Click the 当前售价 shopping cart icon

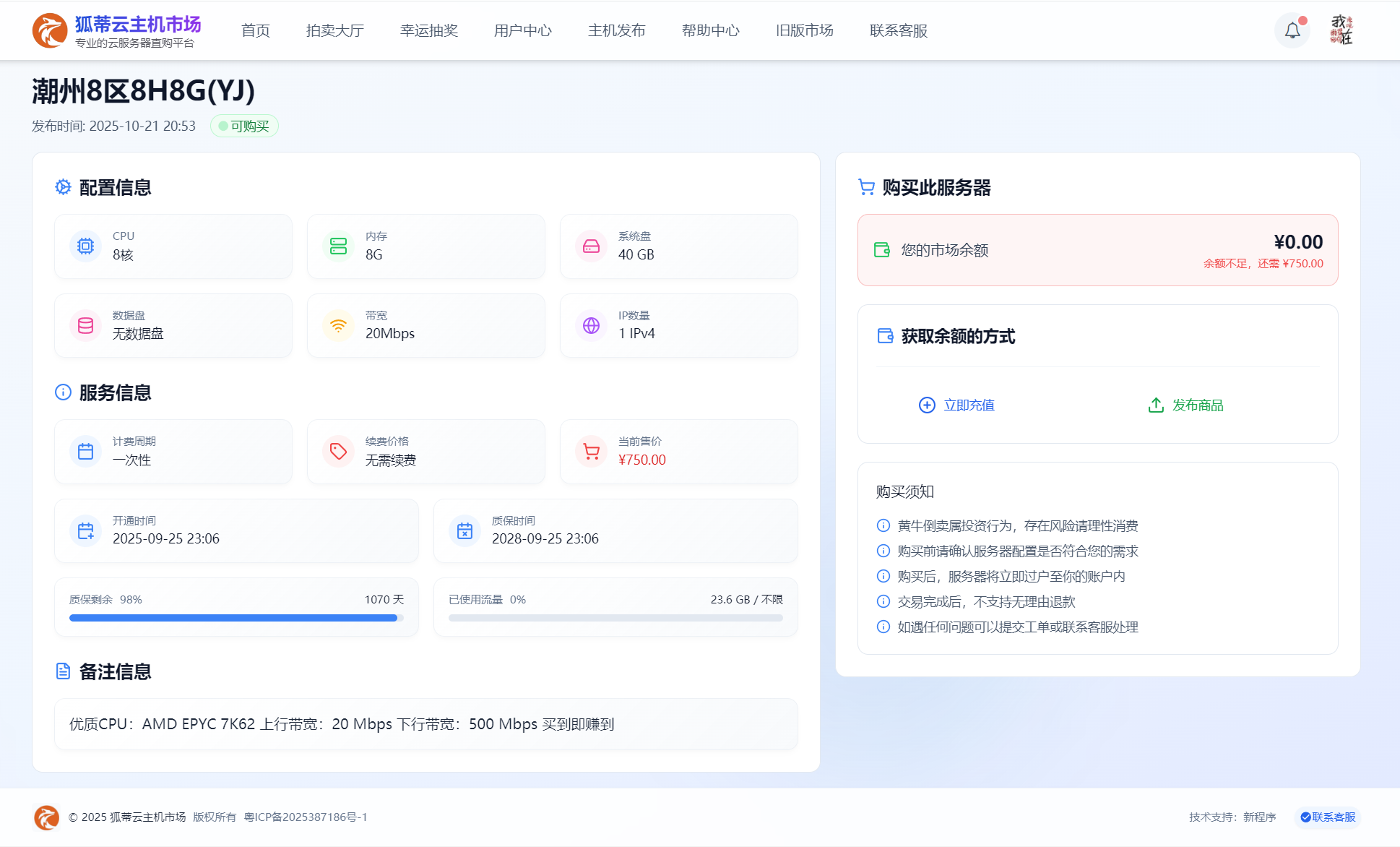pos(591,452)
